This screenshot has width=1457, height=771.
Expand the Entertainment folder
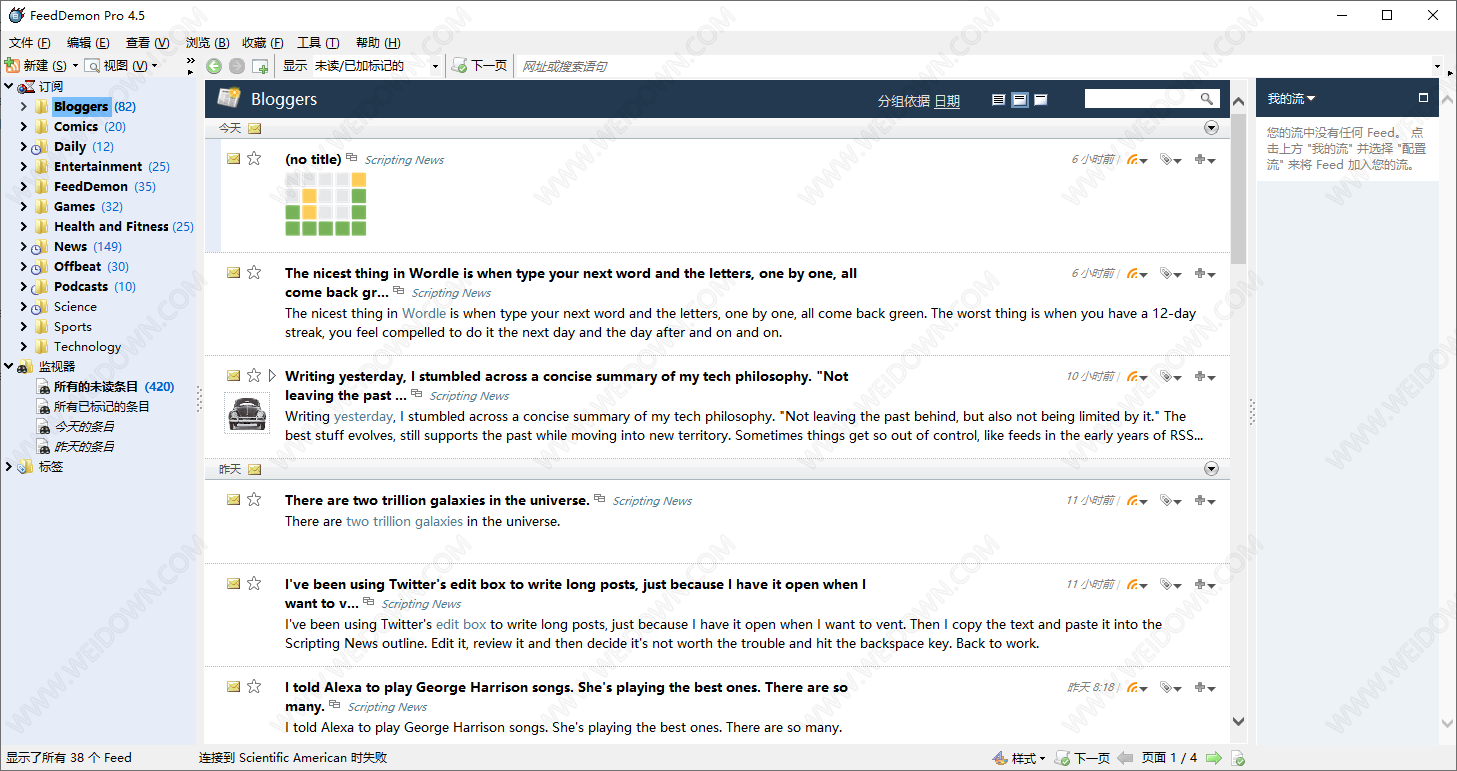(24, 166)
